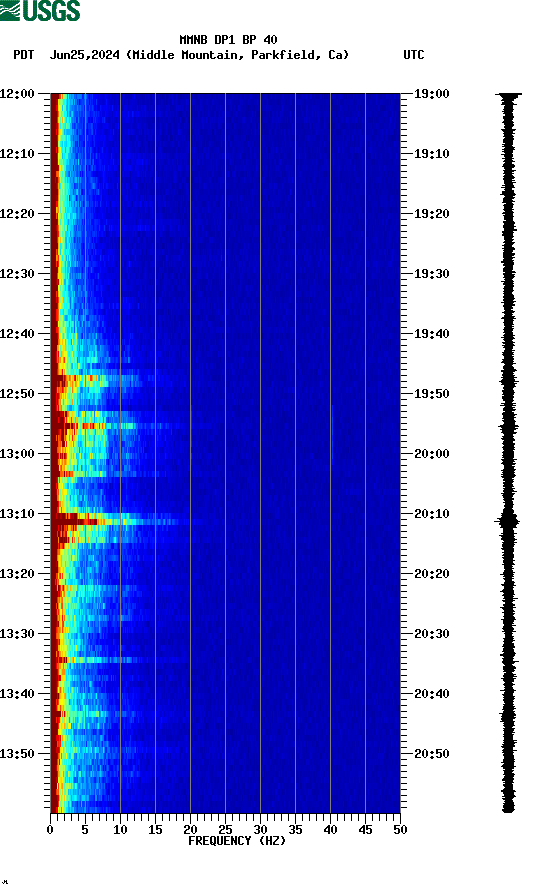Click the 13:20 PDT time label
The image size is (552, 893).
(17, 574)
